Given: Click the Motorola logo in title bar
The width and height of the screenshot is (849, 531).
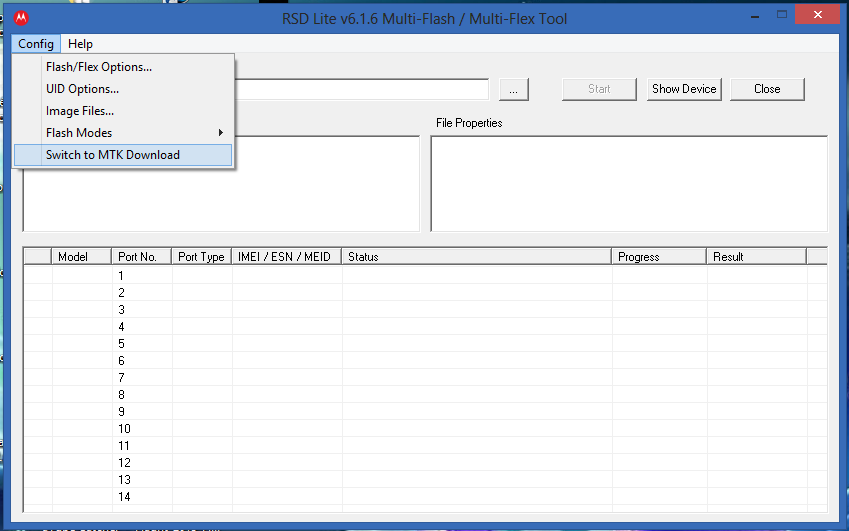Looking at the screenshot, I should (x=21, y=18).
